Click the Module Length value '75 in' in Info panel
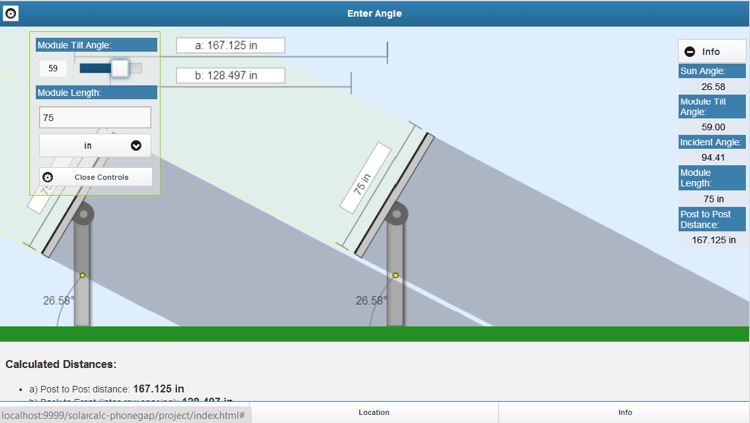The width and height of the screenshot is (750, 423). pyautogui.click(x=713, y=199)
